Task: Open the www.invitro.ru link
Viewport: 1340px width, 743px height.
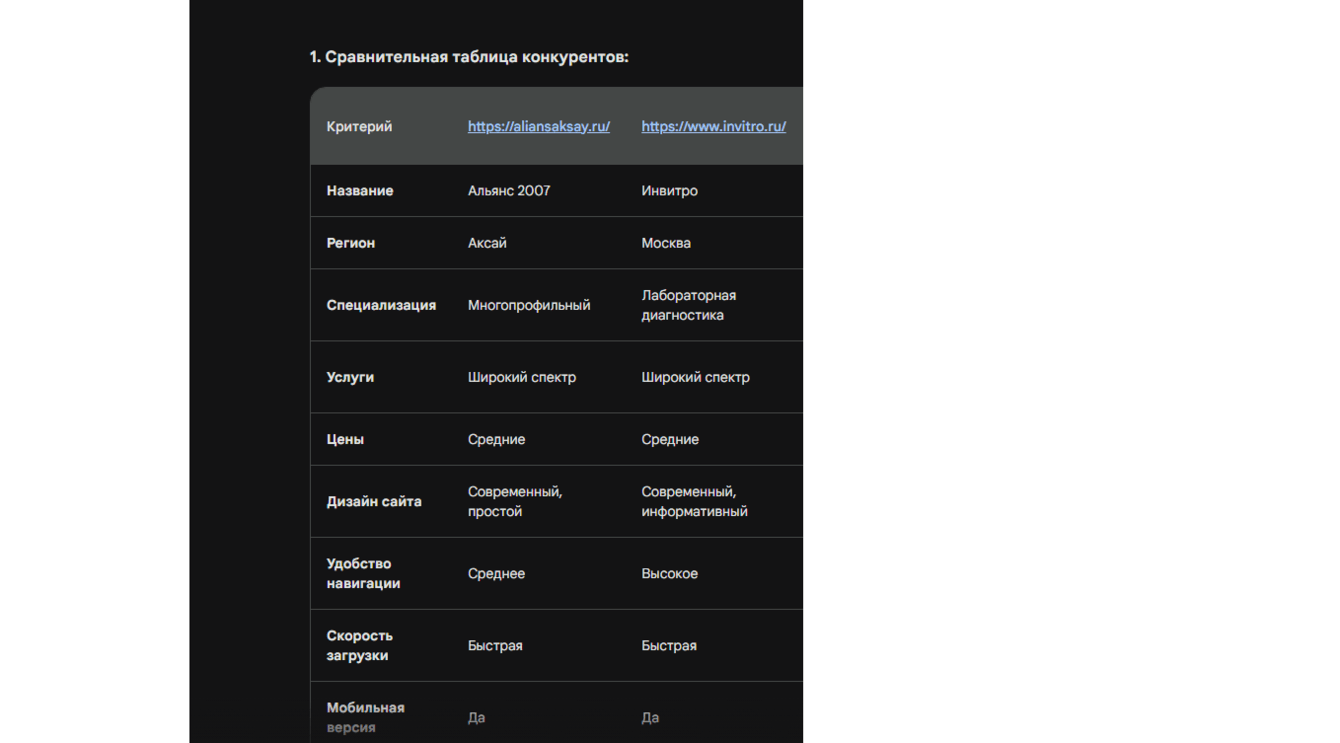Action: (x=713, y=127)
